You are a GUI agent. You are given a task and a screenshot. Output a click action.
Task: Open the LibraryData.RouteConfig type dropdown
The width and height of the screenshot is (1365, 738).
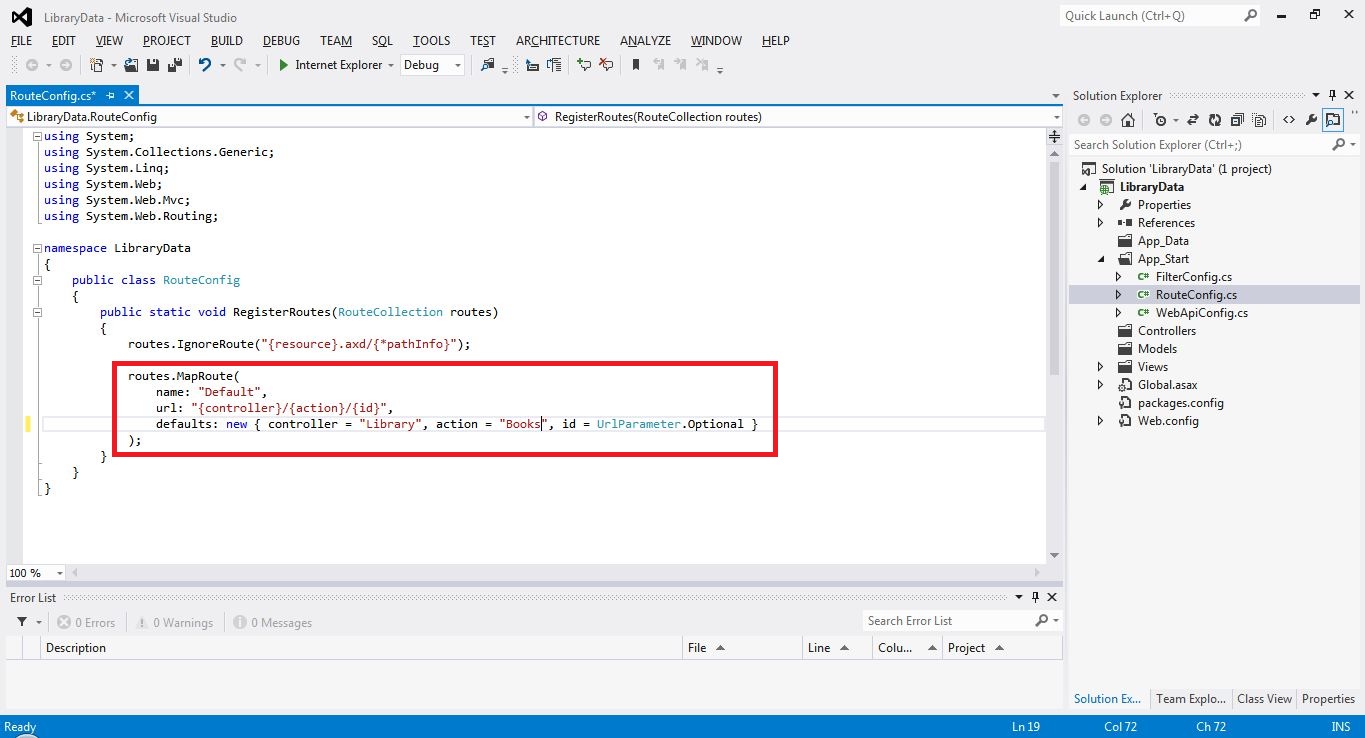(527, 117)
